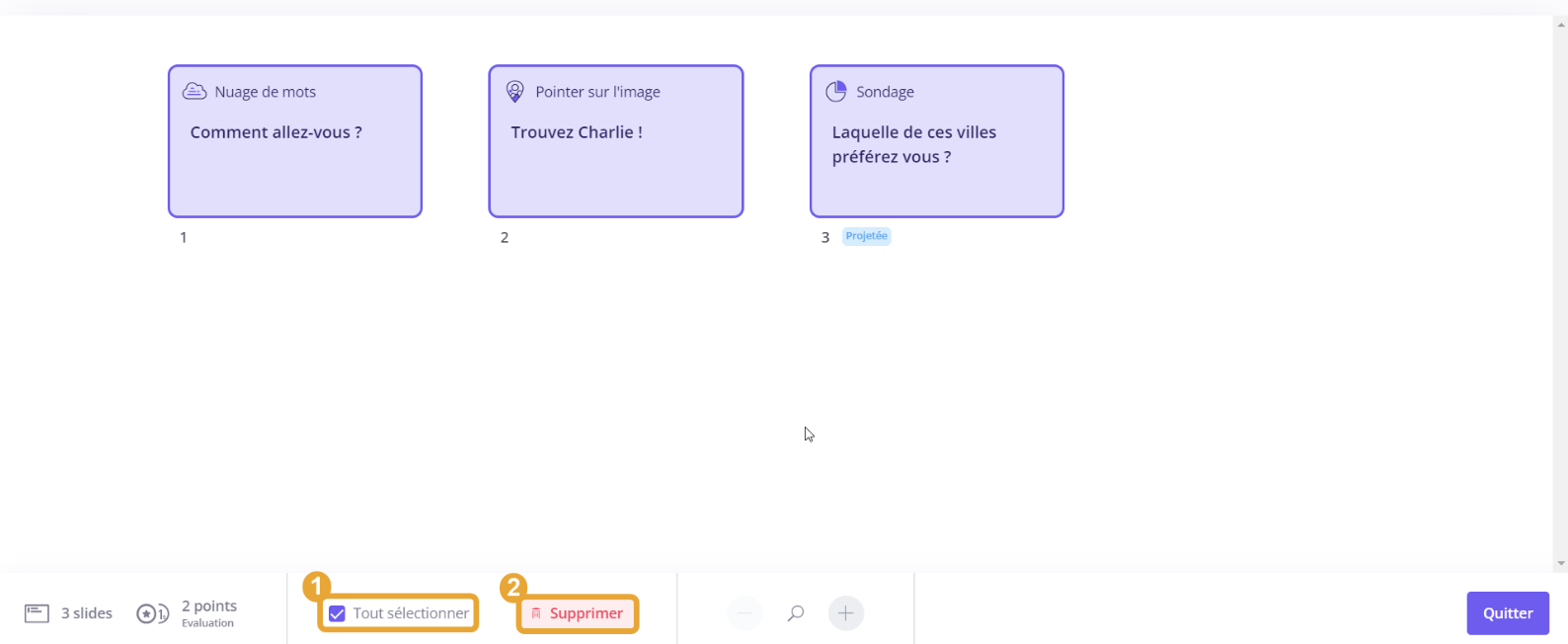The image size is (1568, 644).
Task: Click the slides count icon in bottom bar
Action: [37, 613]
